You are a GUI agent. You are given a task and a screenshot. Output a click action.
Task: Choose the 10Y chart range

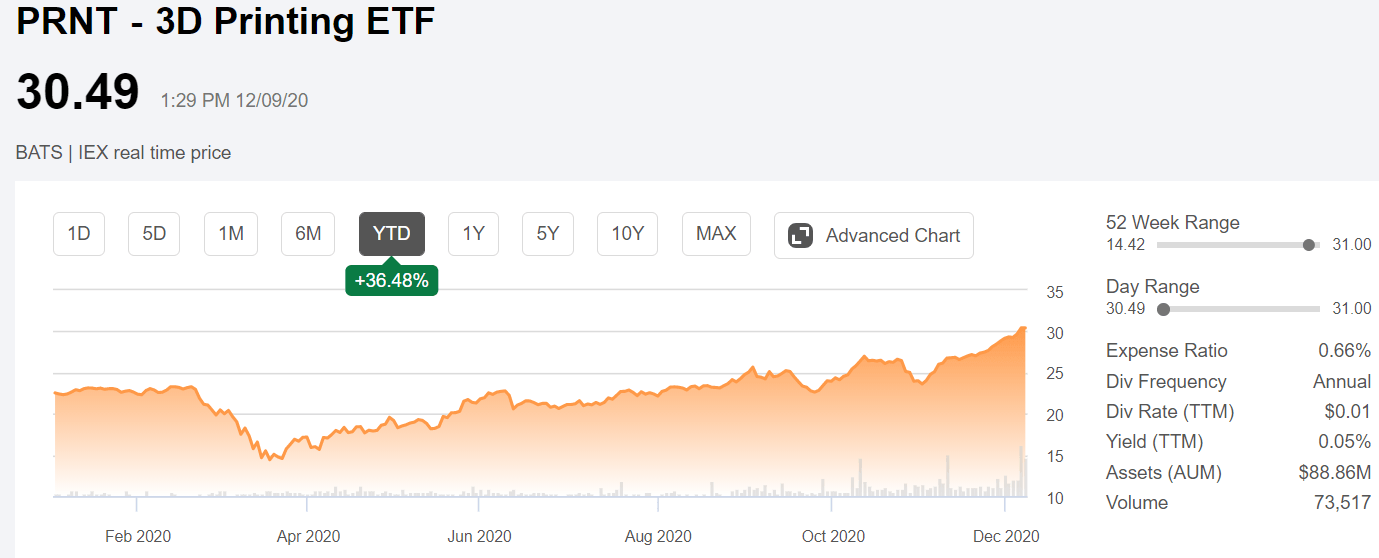click(x=628, y=234)
